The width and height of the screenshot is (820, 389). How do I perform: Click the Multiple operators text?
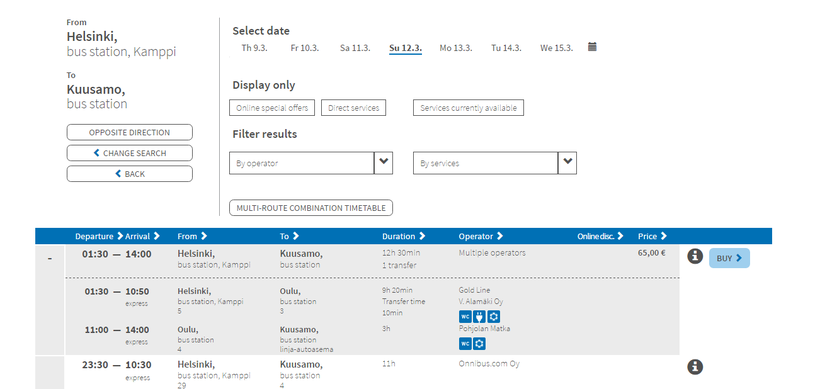tap(492, 253)
